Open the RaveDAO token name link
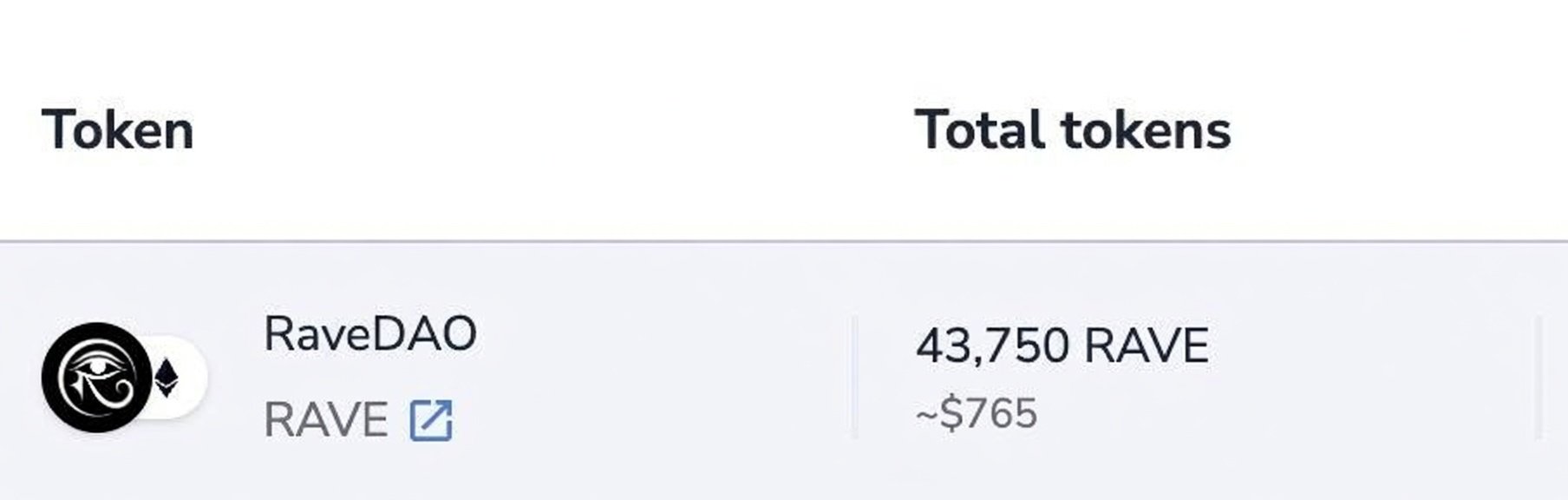This screenshot has height=500, width=1568. click(370, 334)
